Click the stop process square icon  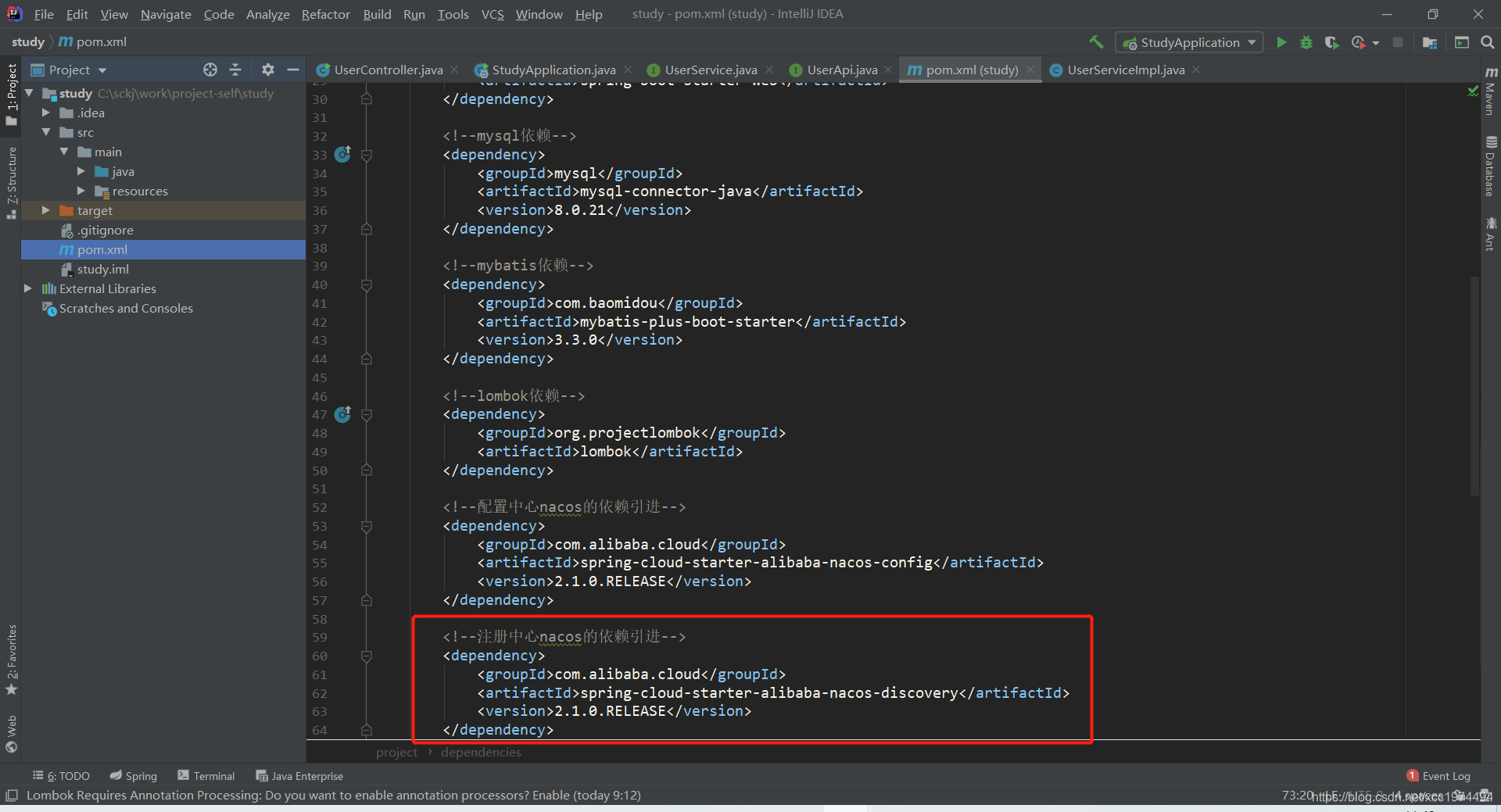coord(1398,42)
